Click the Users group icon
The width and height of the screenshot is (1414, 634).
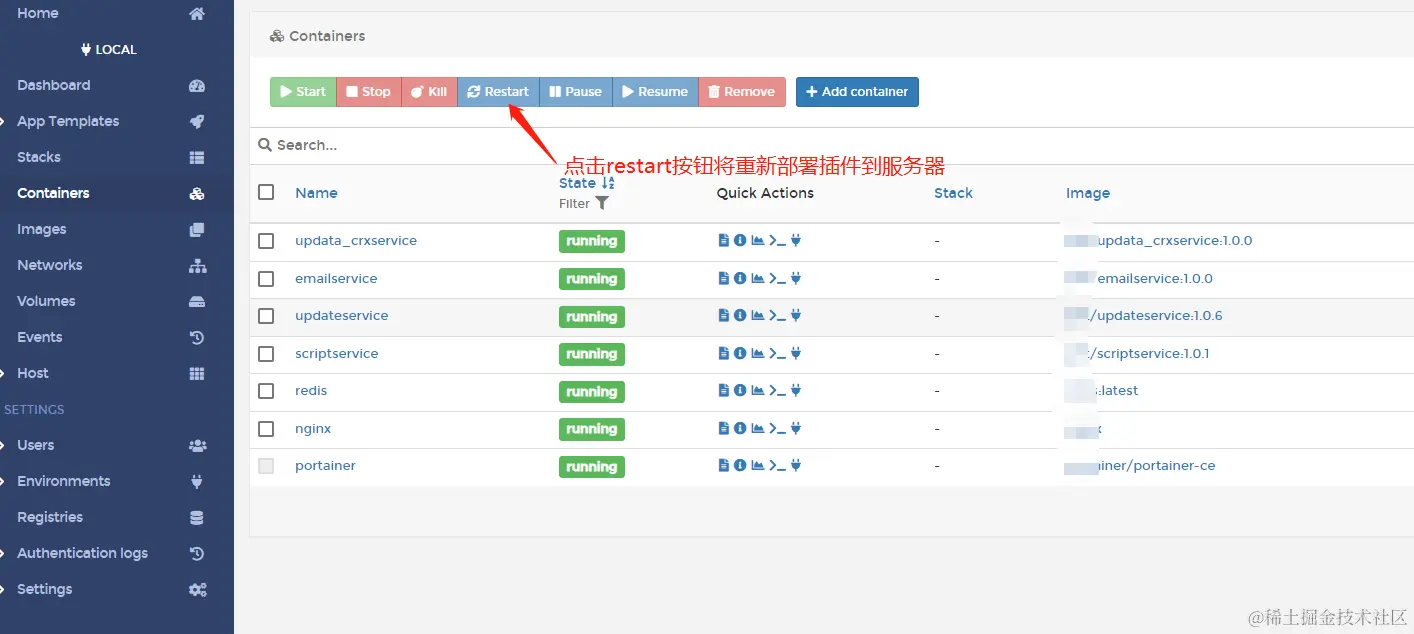pos(197,445)
